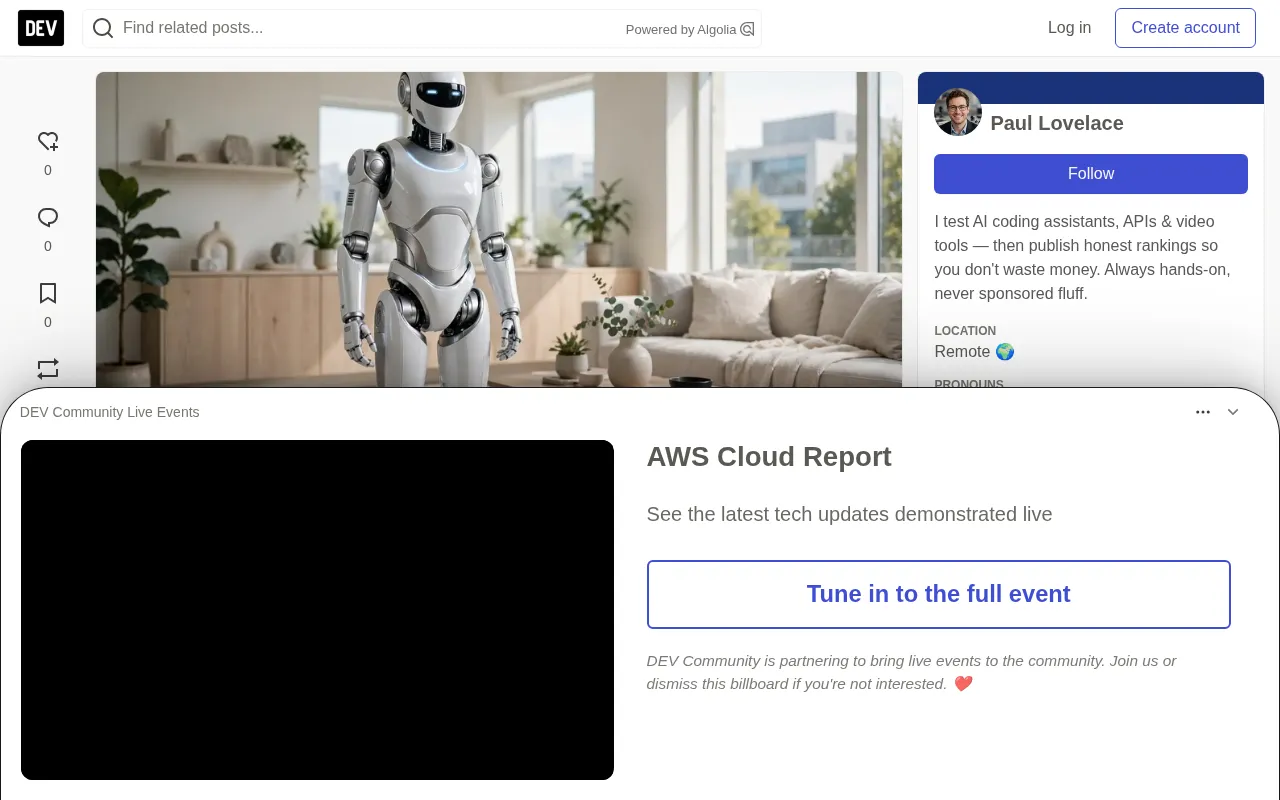Click the Powered by Algolia text
Viewport: 1280px width, 800px height.
click(681, 30)
